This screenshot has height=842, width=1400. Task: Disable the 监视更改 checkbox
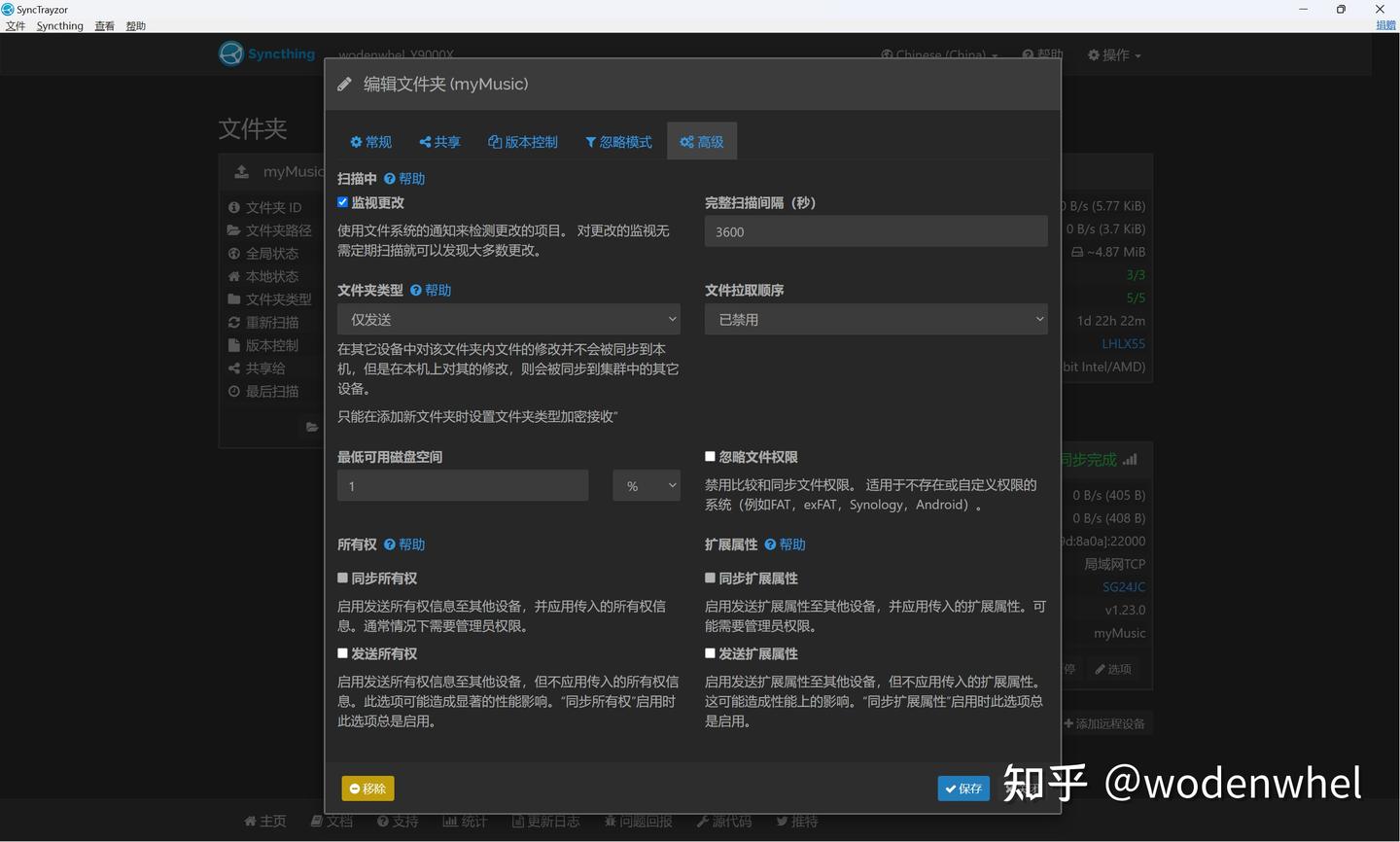342,201
